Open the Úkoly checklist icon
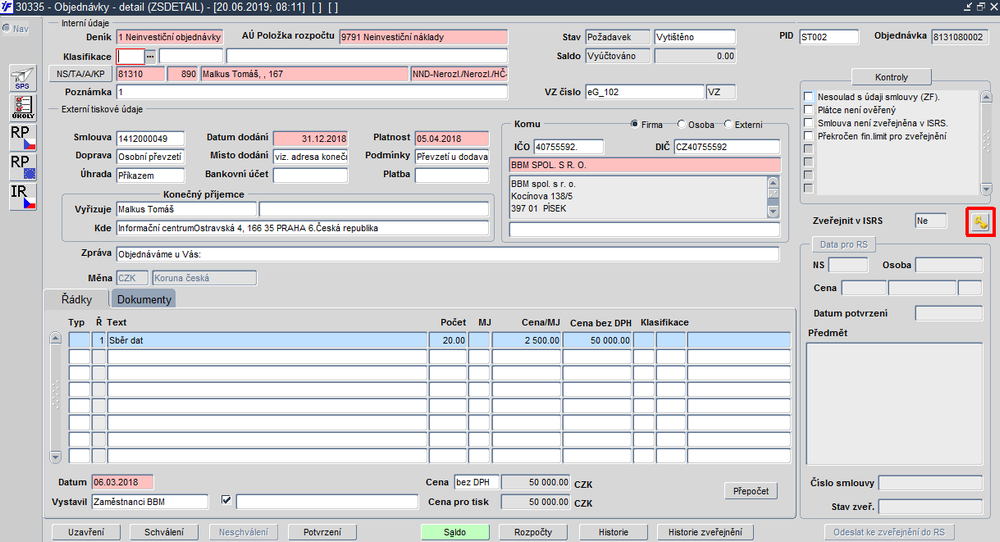The width and height of the screenshot is (1000, 542). click(22, 107)
